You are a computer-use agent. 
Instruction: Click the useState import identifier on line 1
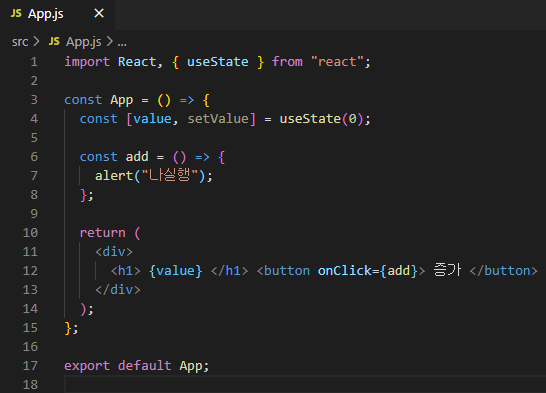point(218,62)
